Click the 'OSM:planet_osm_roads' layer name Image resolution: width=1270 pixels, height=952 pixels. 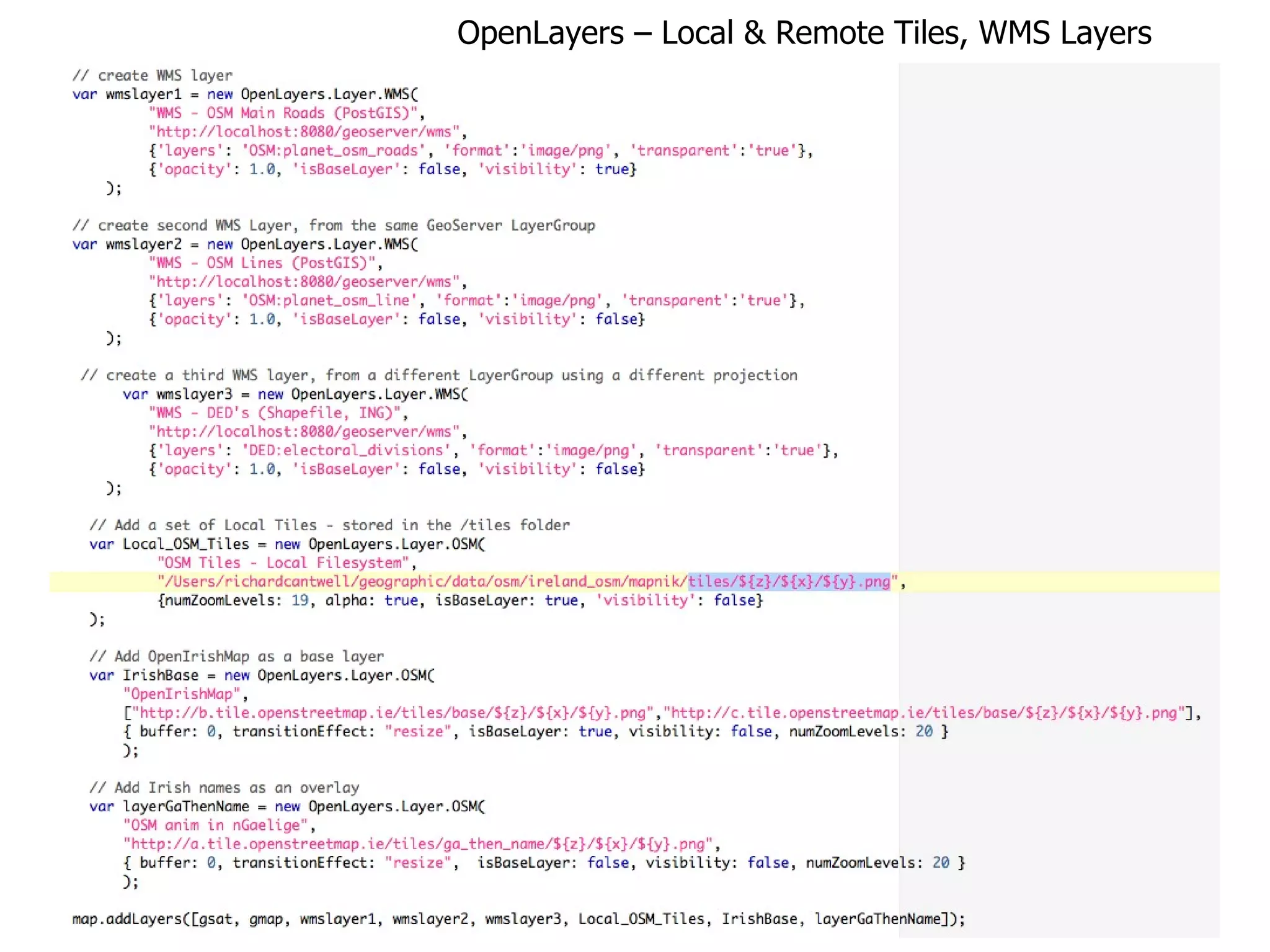(334, 151)
